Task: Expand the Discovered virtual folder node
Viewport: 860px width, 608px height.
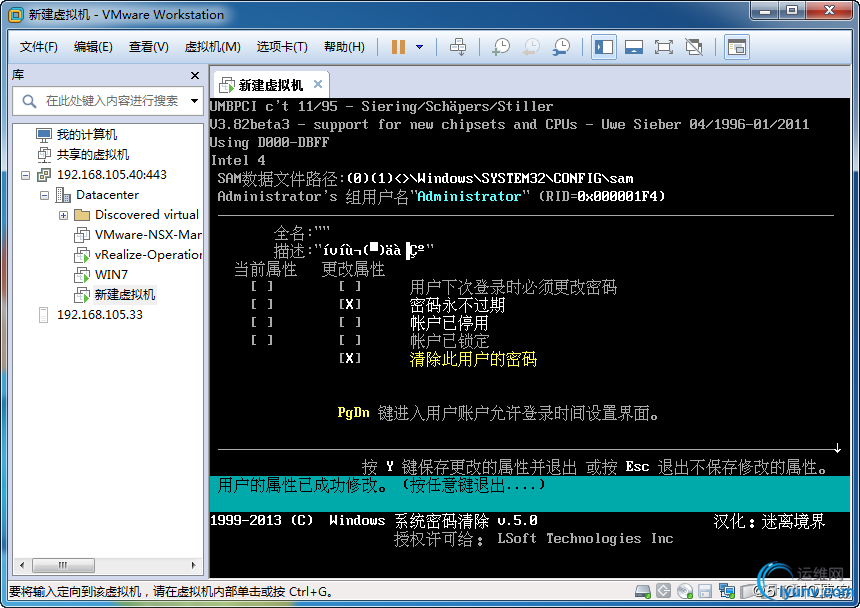Action: 64,215
